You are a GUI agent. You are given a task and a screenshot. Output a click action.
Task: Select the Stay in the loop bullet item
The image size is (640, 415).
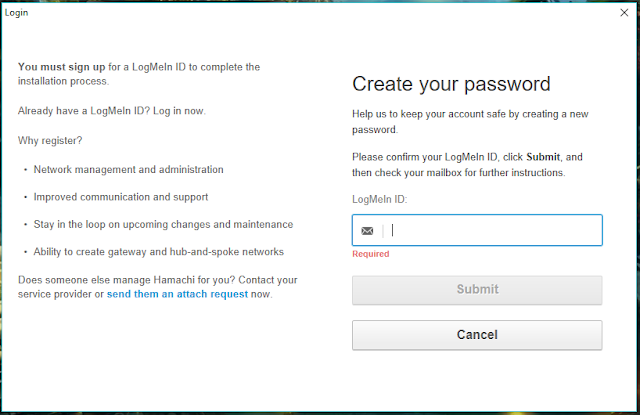pyautogui.click(x=163, y=224)
